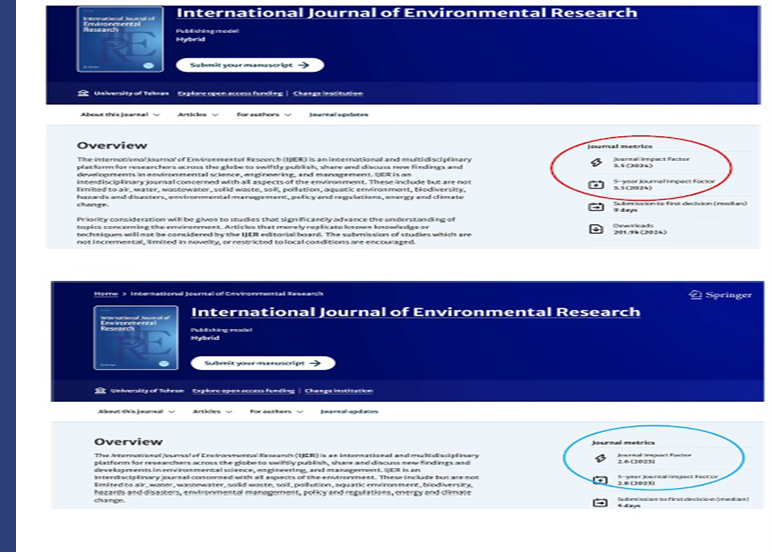This screenshot has height=557, width=772.
Task: Click the Hybrid publishing model text in lower page
Action: click(205, 338)
